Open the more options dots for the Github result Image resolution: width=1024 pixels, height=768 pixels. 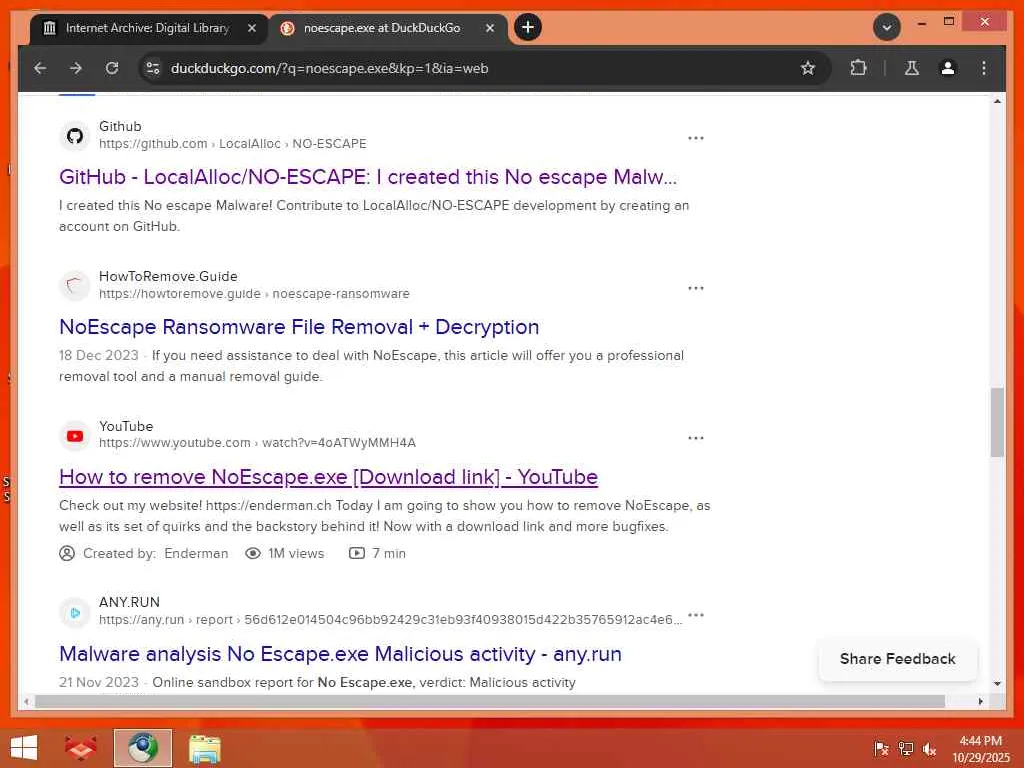tap(696, 138)
